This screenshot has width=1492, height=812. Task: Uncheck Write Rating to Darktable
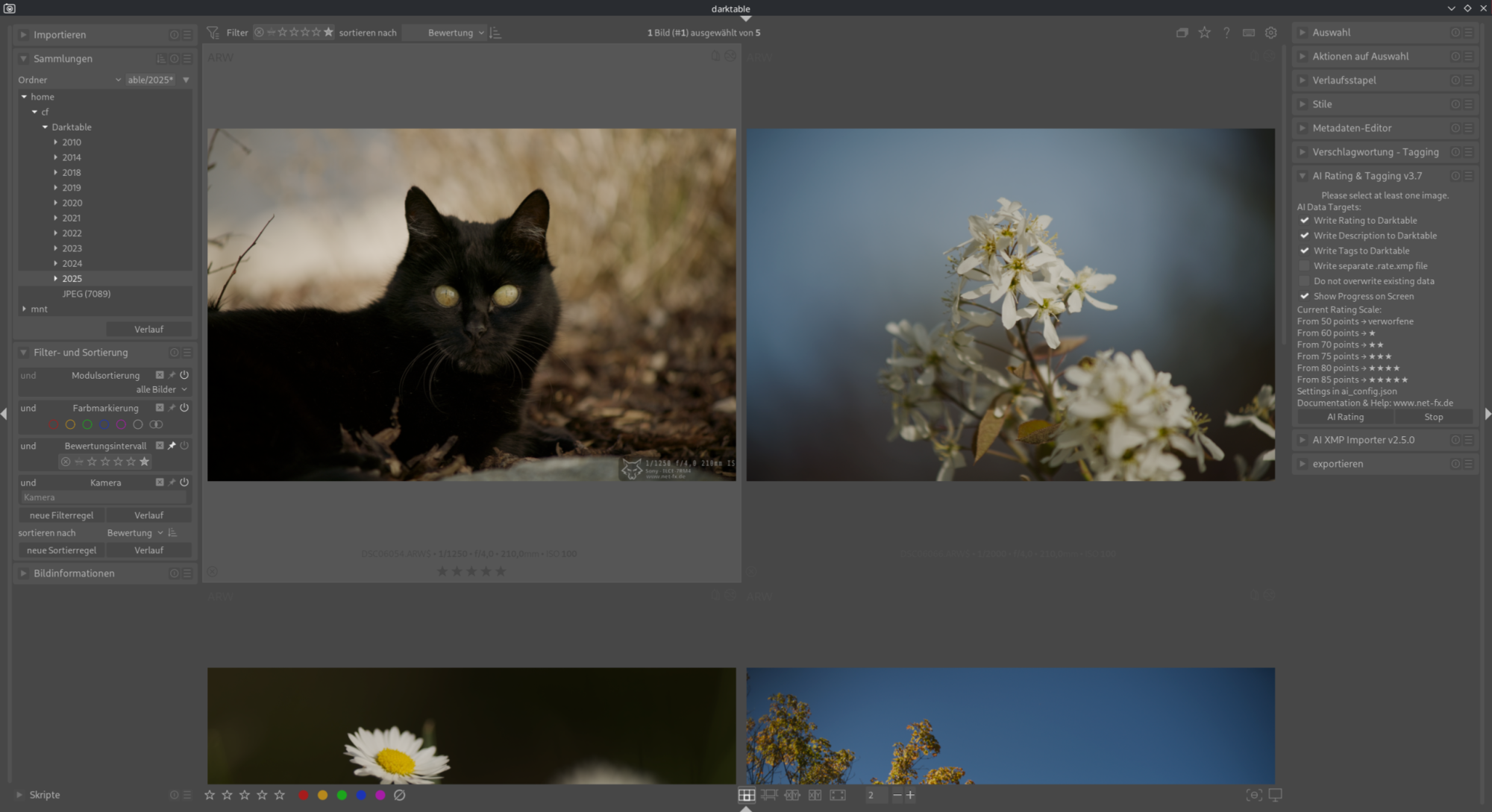tap(1304, 221)
